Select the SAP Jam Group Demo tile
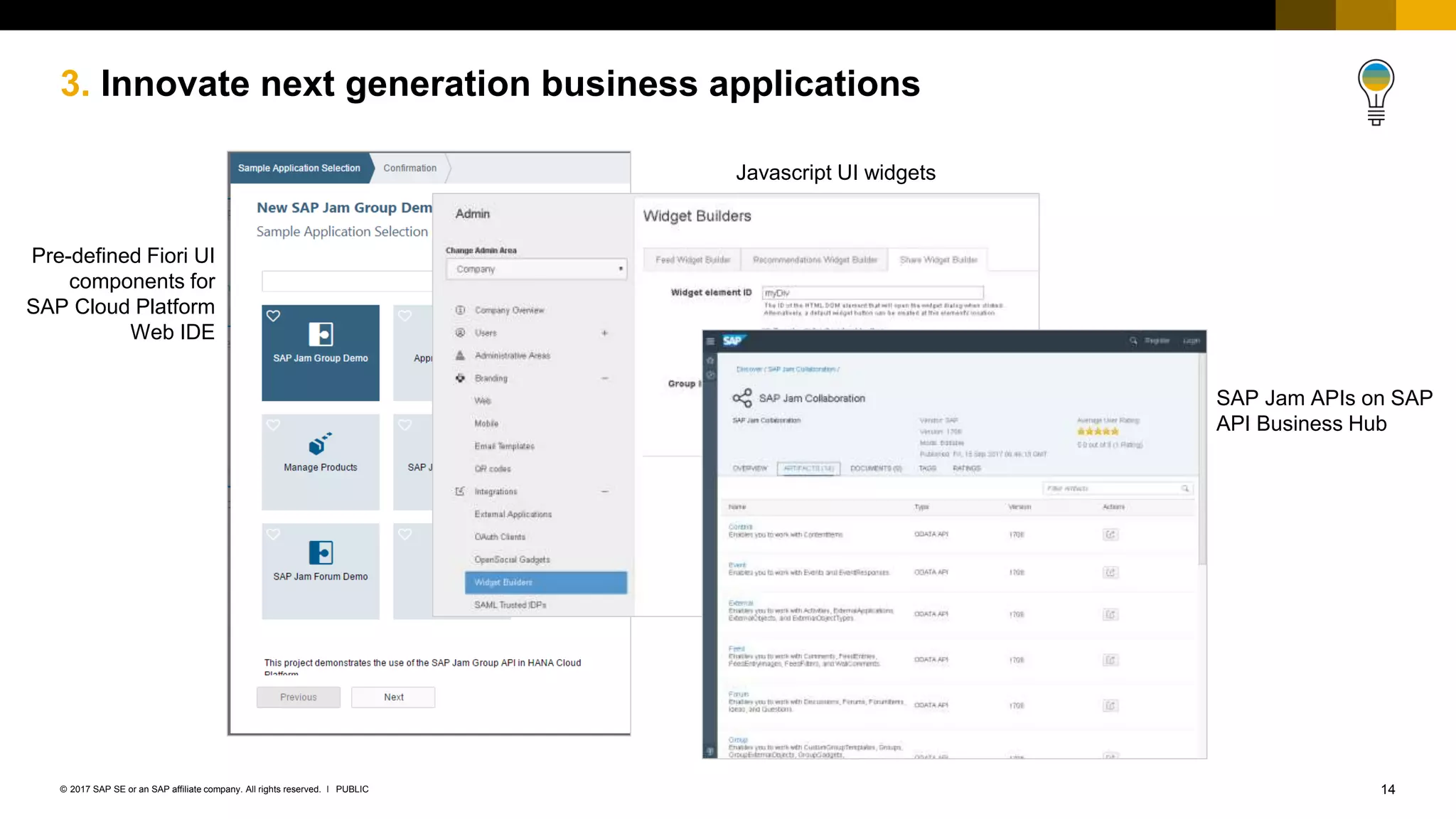The width and height of the screenshot is (1456, 819). pyautogui.click(x=321, y=353)
